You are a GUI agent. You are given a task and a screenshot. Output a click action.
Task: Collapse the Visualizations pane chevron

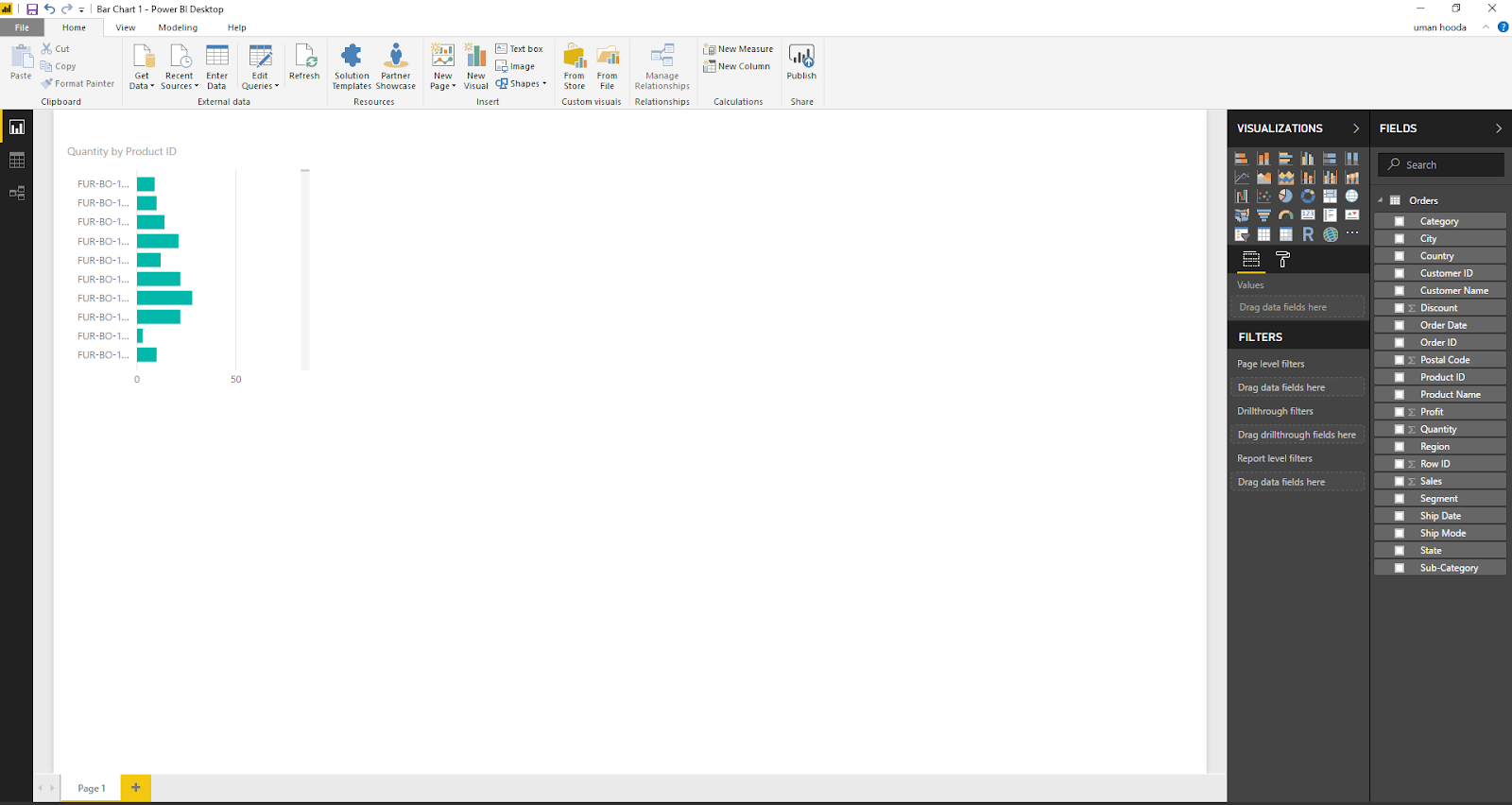pyautogui.click(x=1356, y=128)
